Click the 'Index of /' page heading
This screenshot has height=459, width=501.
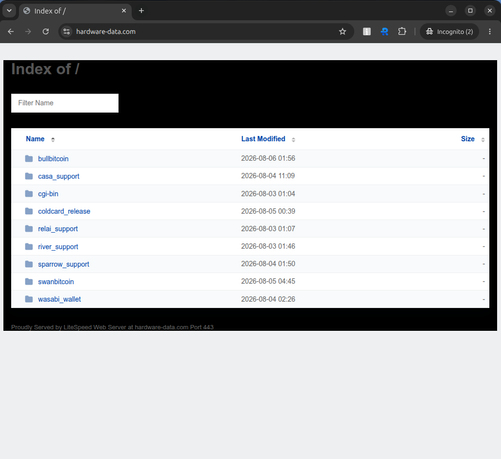pyautogui.click(x=45, y=69)
